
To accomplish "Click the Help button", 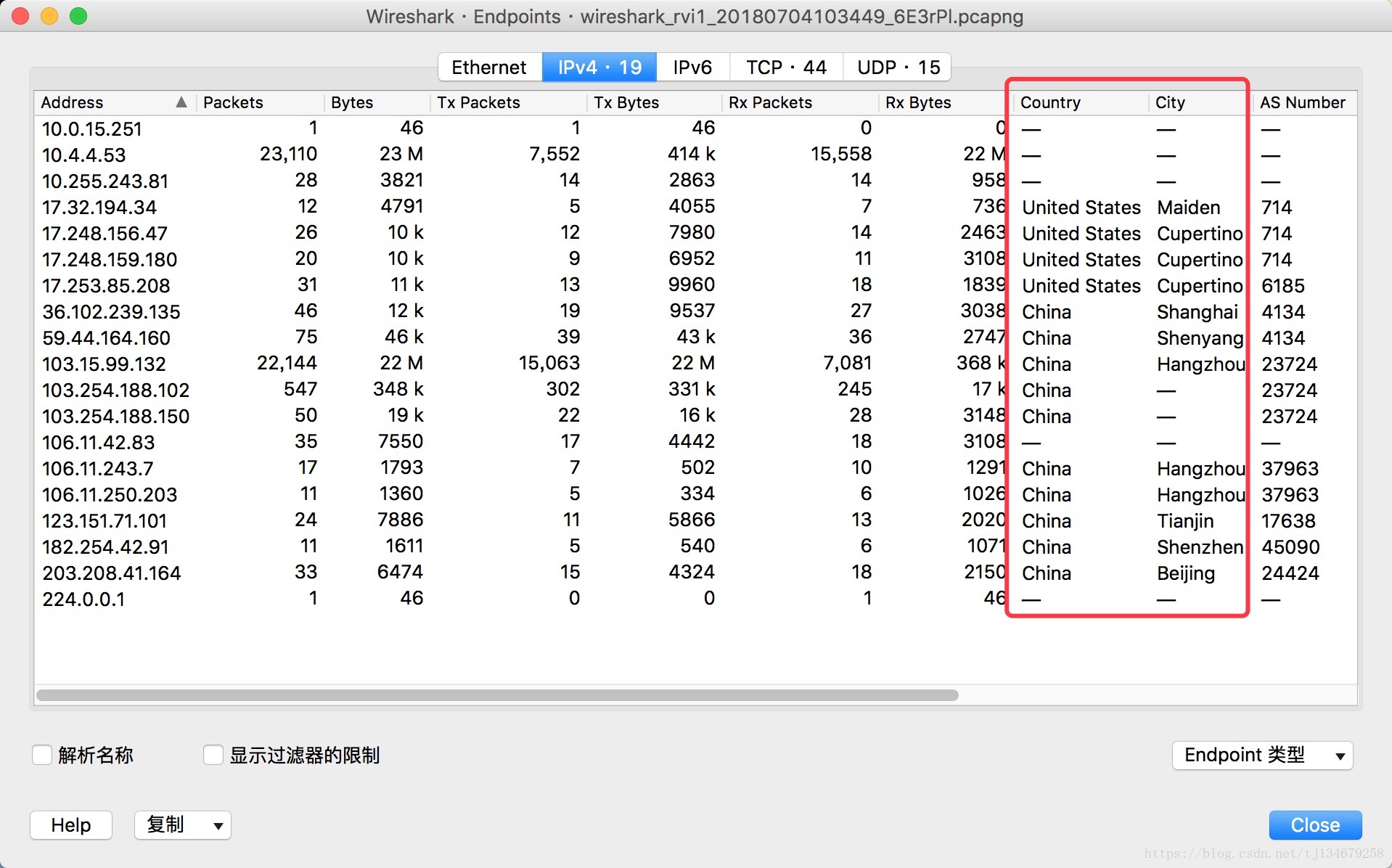I will pos(71,825).
